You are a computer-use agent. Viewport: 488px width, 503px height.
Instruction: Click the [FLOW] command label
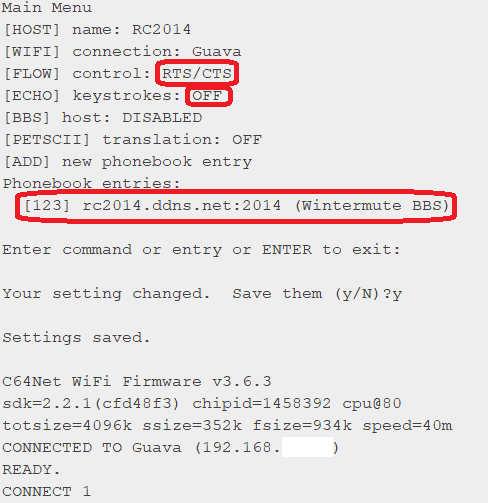click(32, 74)
